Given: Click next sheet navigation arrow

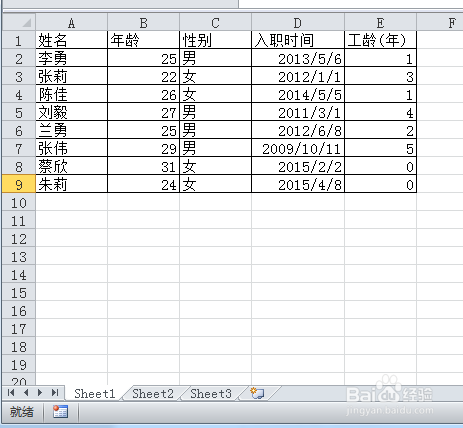Looking at the screenshot, I should pos(40,392).
